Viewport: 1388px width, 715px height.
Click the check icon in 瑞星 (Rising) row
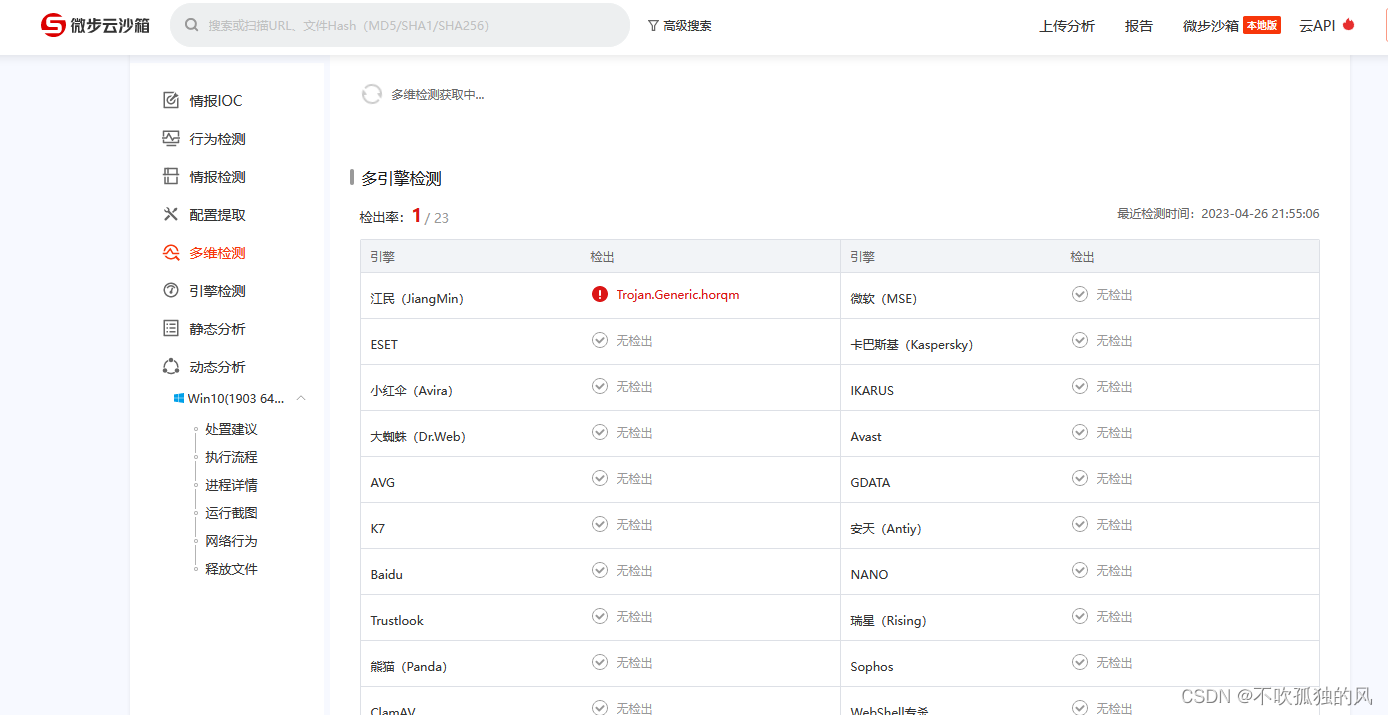1080,616
